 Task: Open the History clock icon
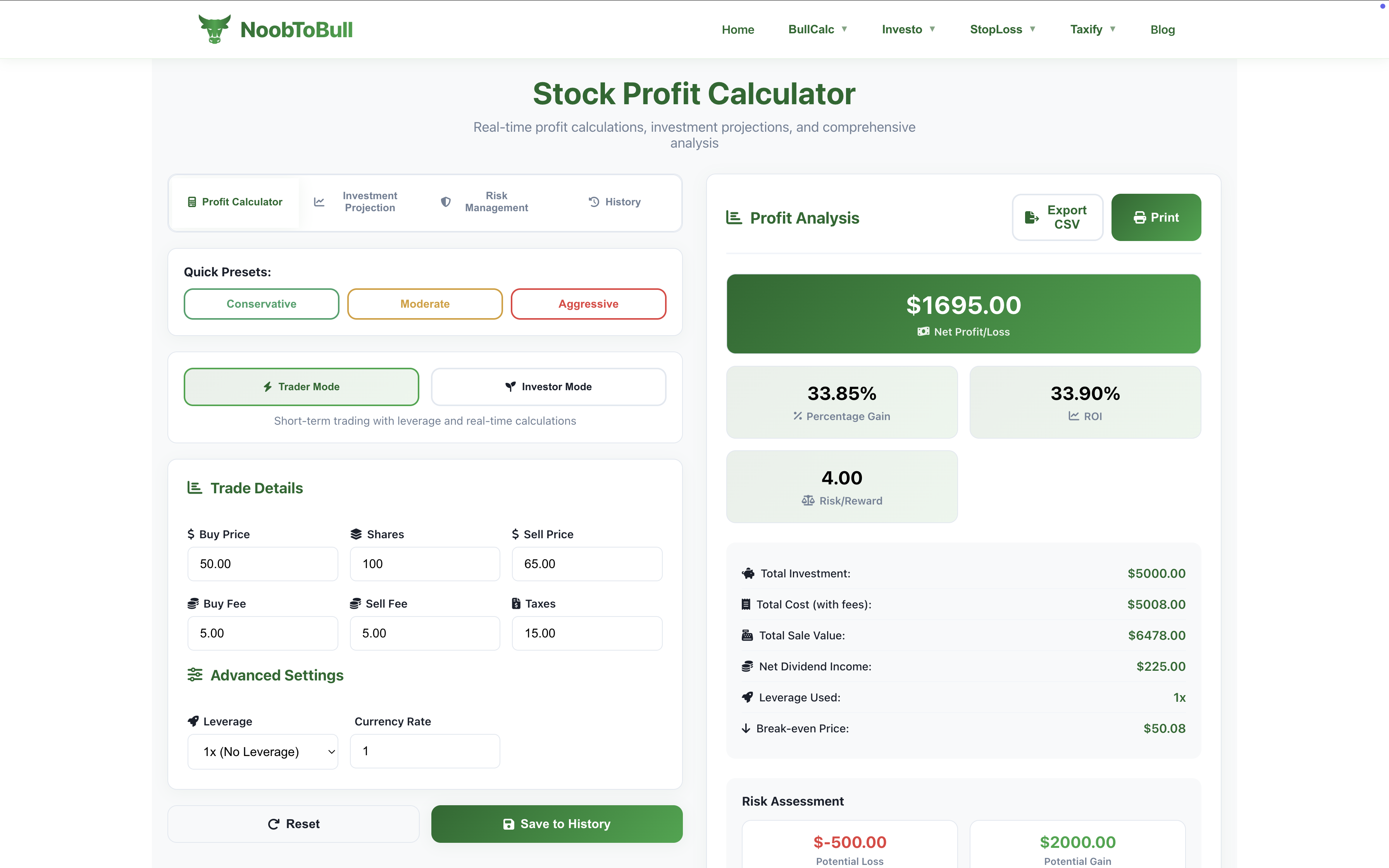(x=594, y=201)
